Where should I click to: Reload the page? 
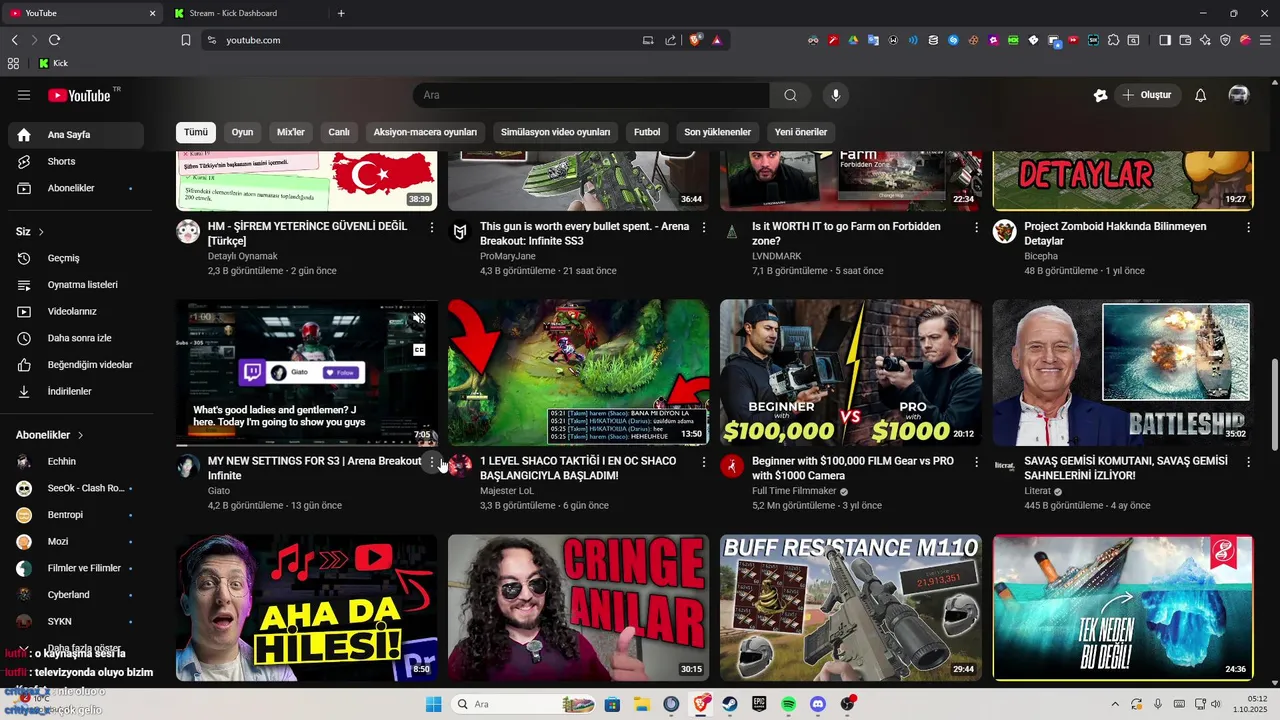[x=54, y=40]
